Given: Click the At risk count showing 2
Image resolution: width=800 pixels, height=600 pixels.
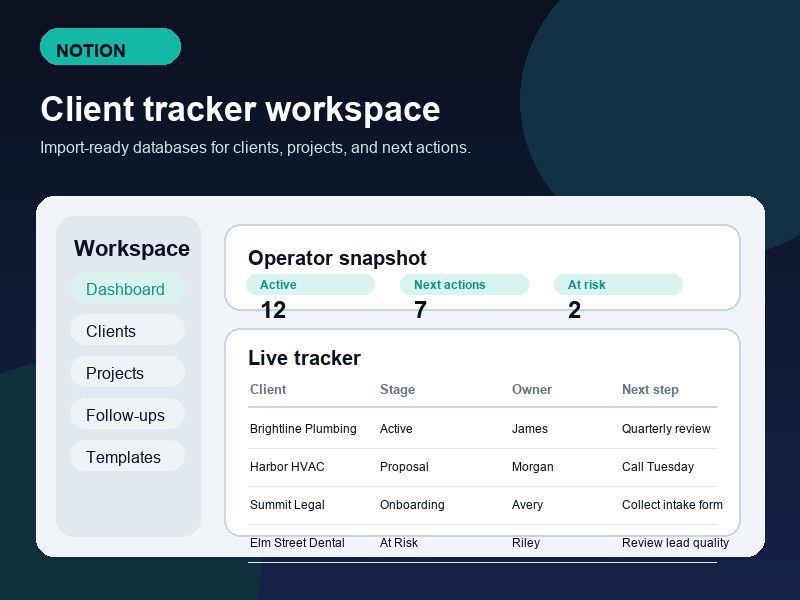Looking at the screenshot, I should click(x=575, y=310).
